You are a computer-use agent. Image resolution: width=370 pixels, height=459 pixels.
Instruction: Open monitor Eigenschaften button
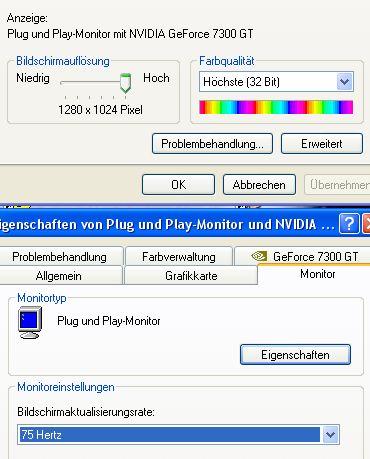click(x=295, y=354)
